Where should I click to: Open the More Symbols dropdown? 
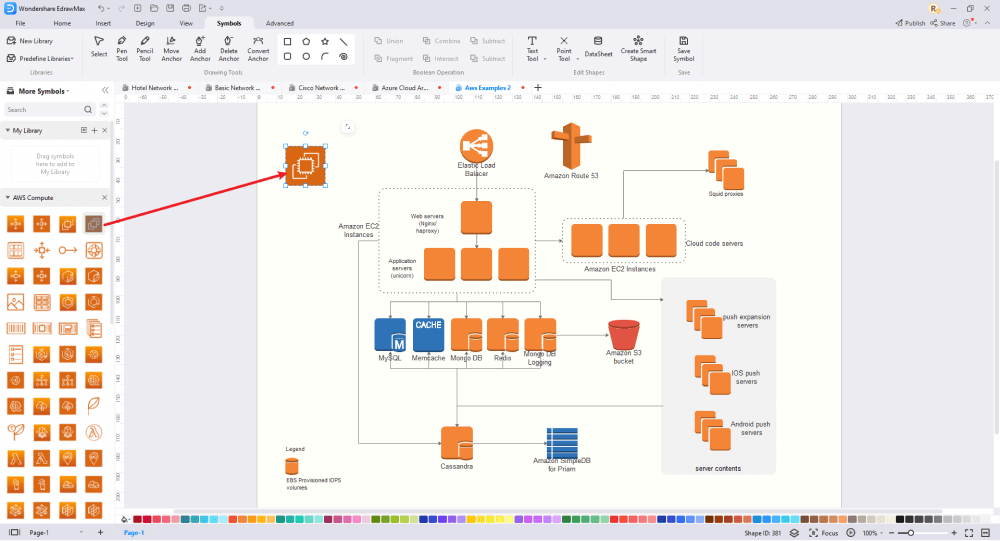[44, 91]
